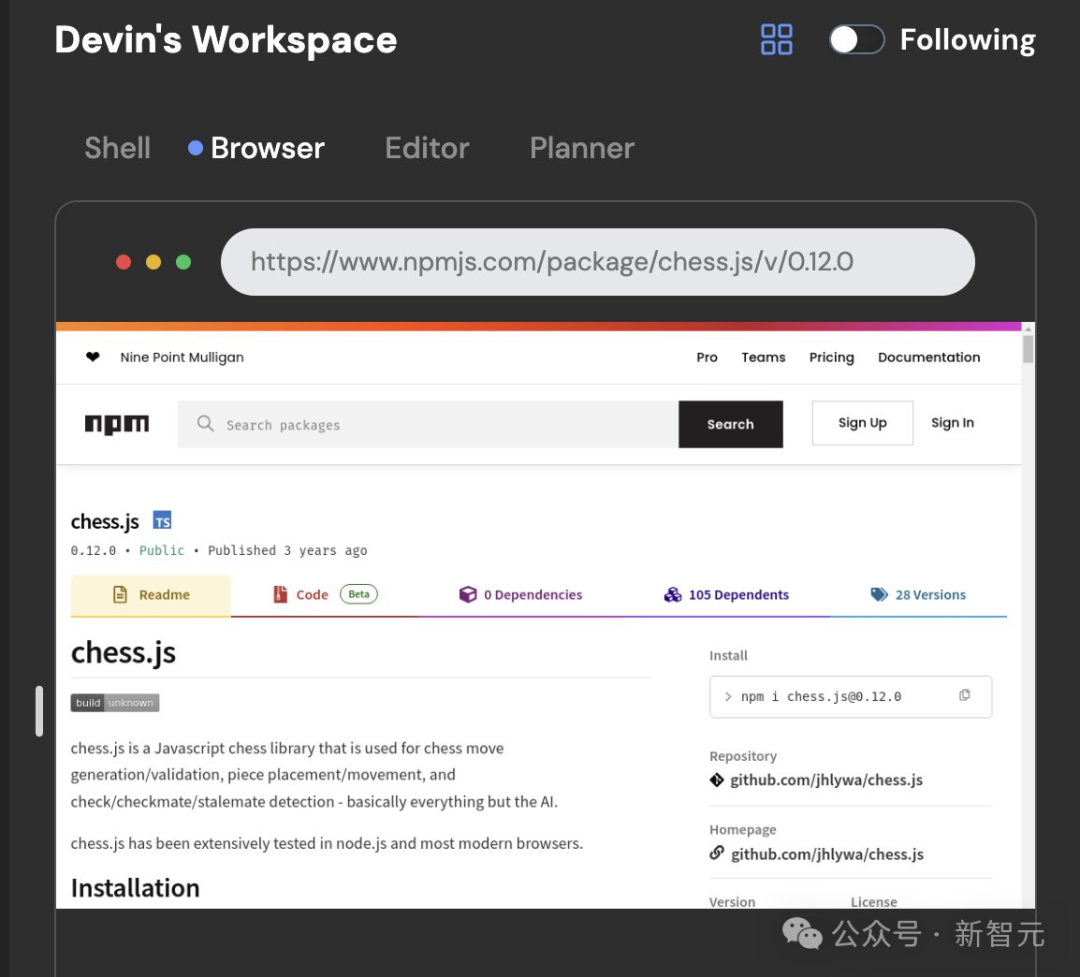Click the homepage link icon under Homepage
The width and height of the screenshot is (1080, 977).
pos(717,854)
